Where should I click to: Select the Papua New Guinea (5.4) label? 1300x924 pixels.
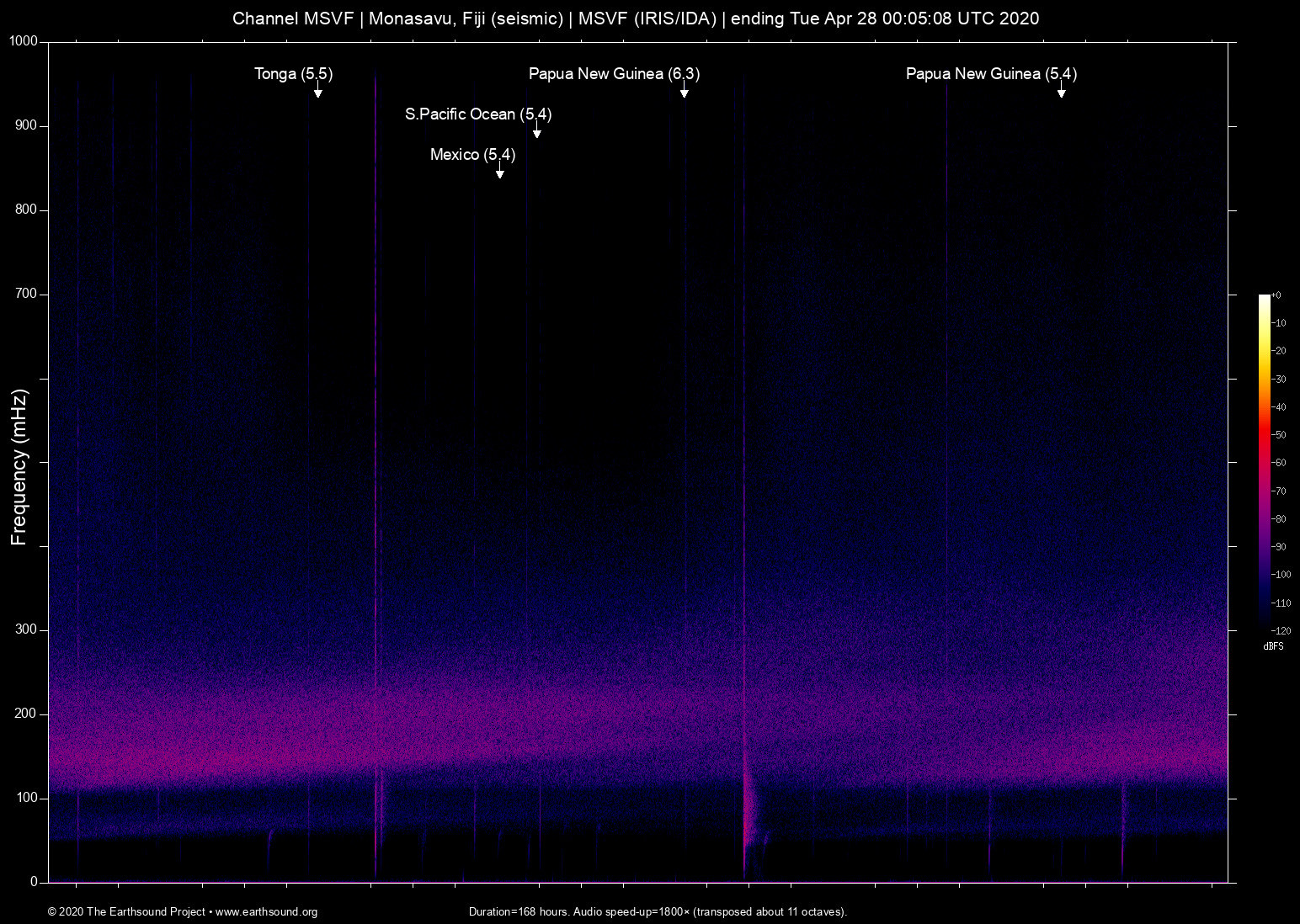991,74
